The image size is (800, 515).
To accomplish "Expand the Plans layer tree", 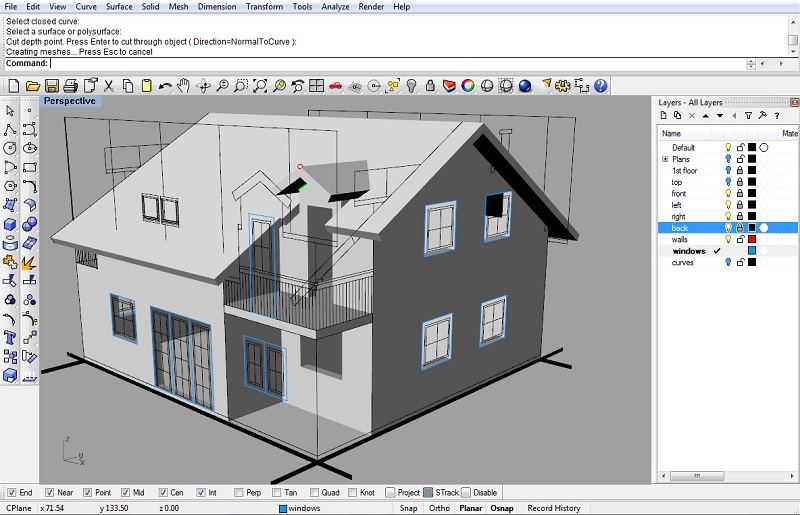I will [x=665, y=159].
